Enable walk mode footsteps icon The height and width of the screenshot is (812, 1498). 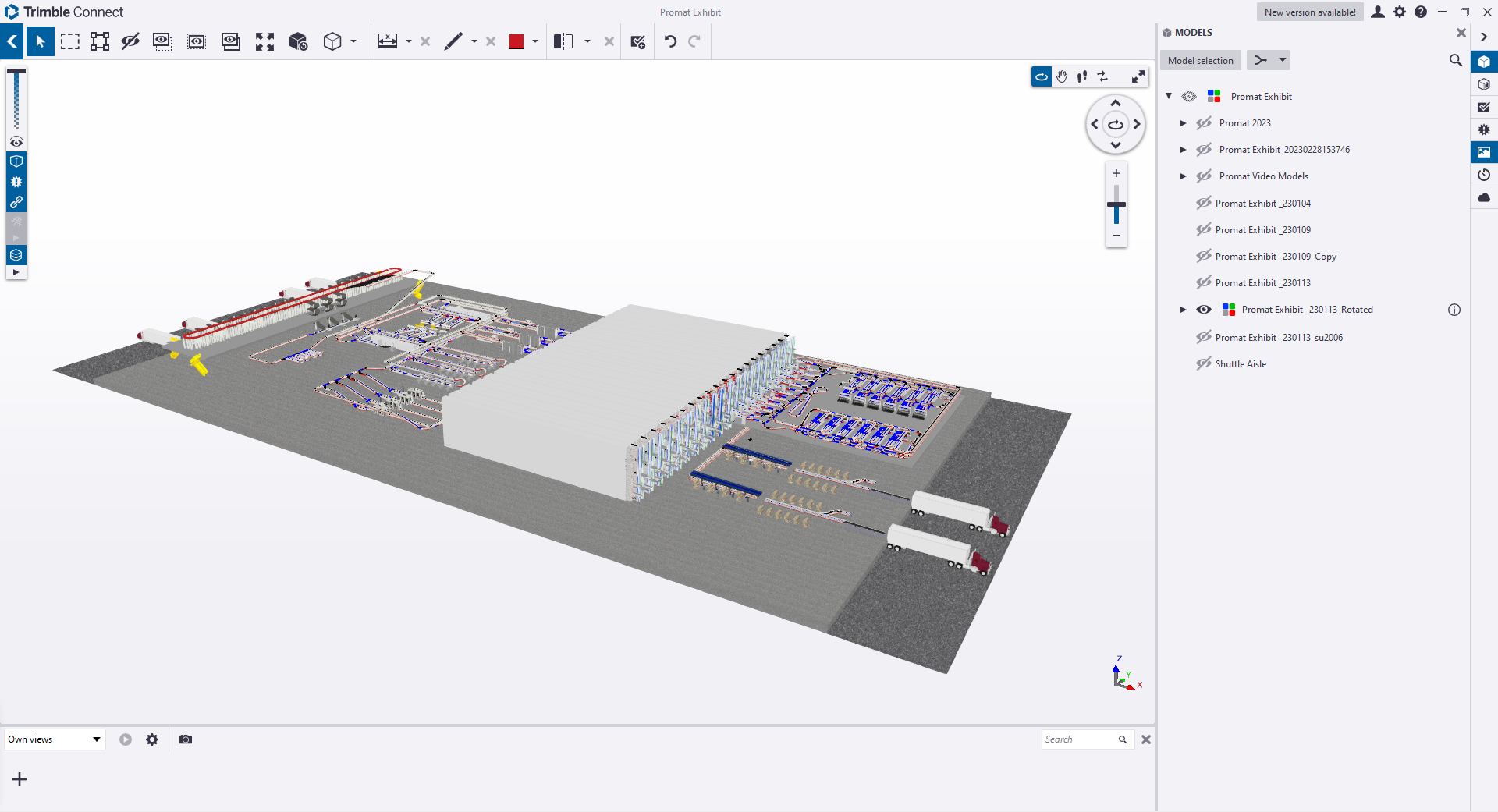1082,76
